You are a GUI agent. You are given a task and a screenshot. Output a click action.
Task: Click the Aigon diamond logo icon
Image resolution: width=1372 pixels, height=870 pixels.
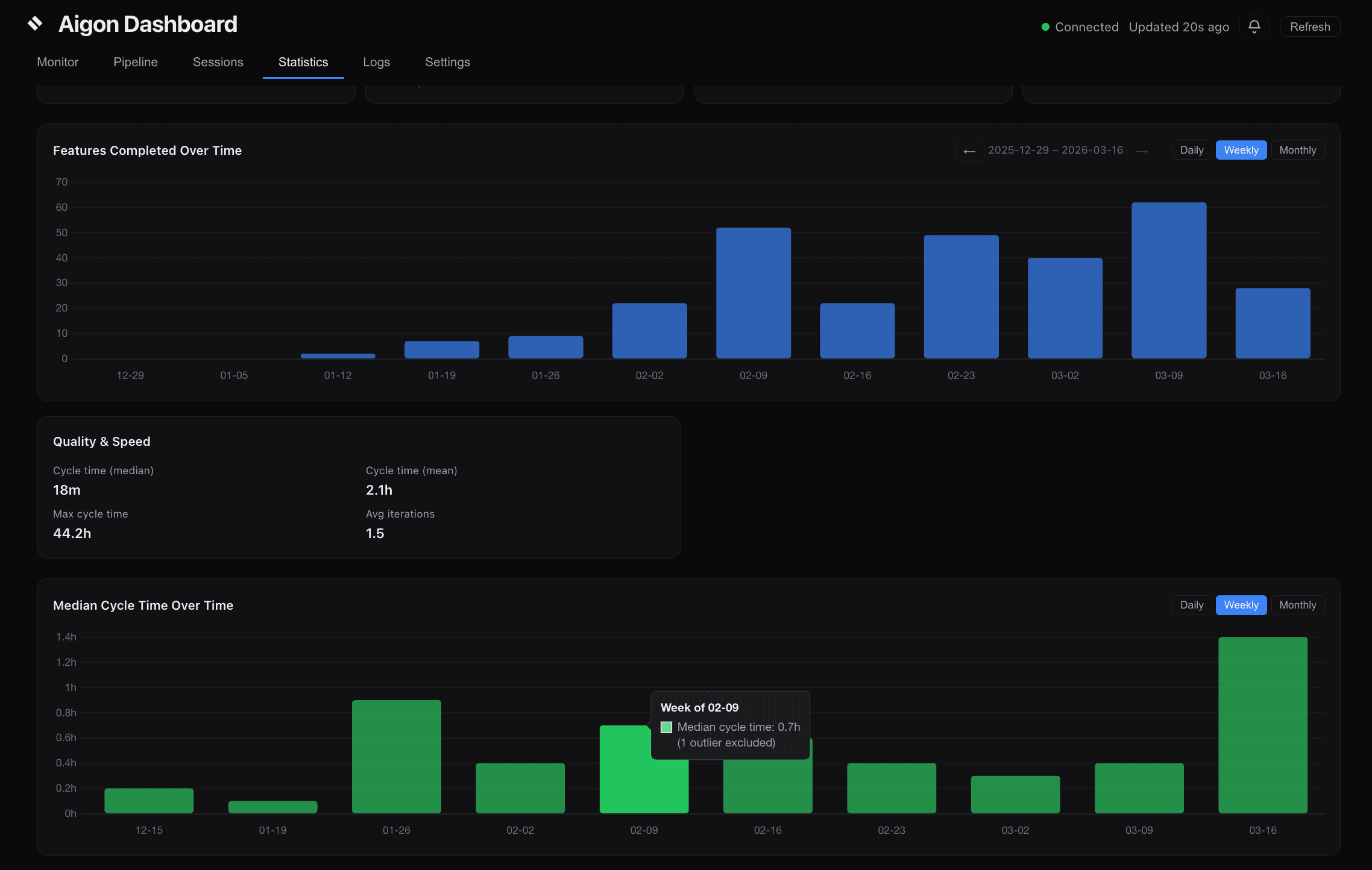pyautogui.click(x=35, y=24)
